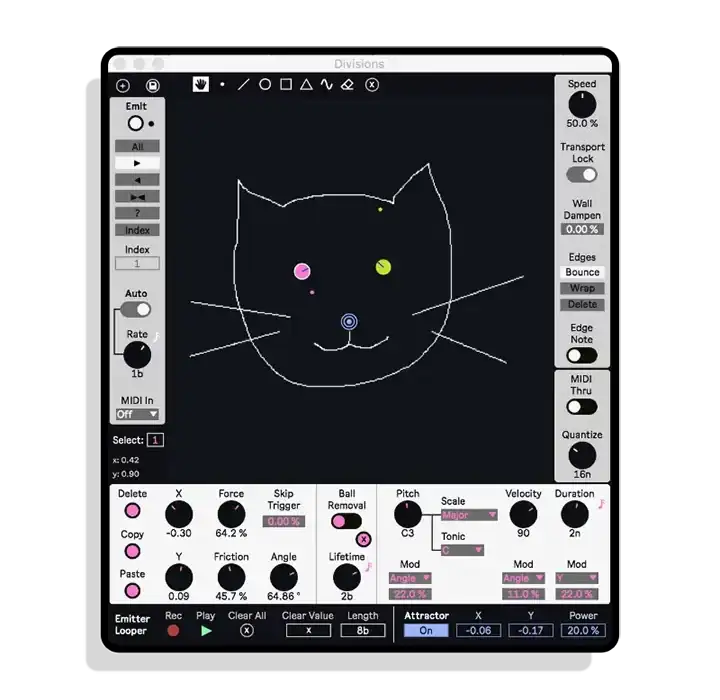Select the Wrap edge mode
Image resolution: width=720 pixels, height=700 pixels.
(582, 288)
